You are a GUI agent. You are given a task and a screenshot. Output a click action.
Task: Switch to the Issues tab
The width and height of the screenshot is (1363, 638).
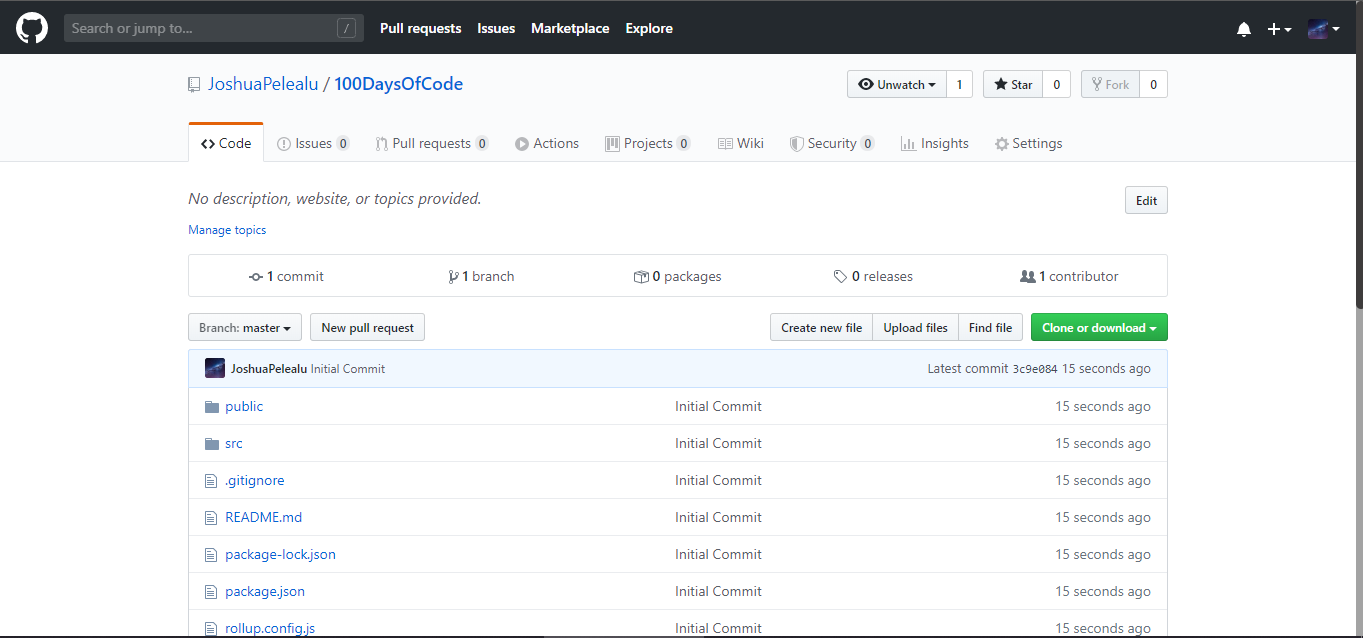point(313,144)
